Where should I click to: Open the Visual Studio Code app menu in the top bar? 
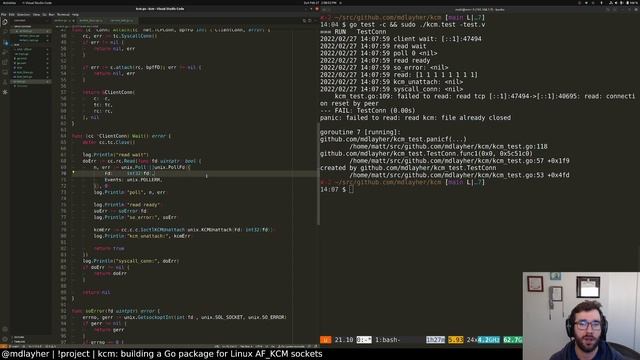(37, 2)
